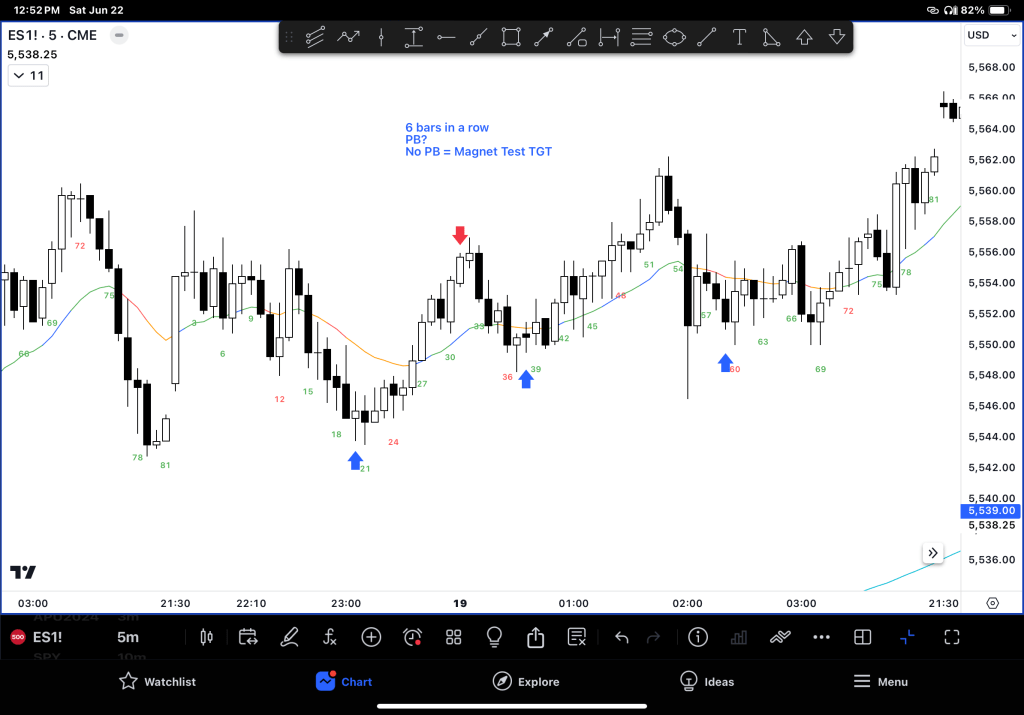The width and height of the screenshot is (1024, 715).
Task: Select the Text drawing tool
Action: point(740,38)
